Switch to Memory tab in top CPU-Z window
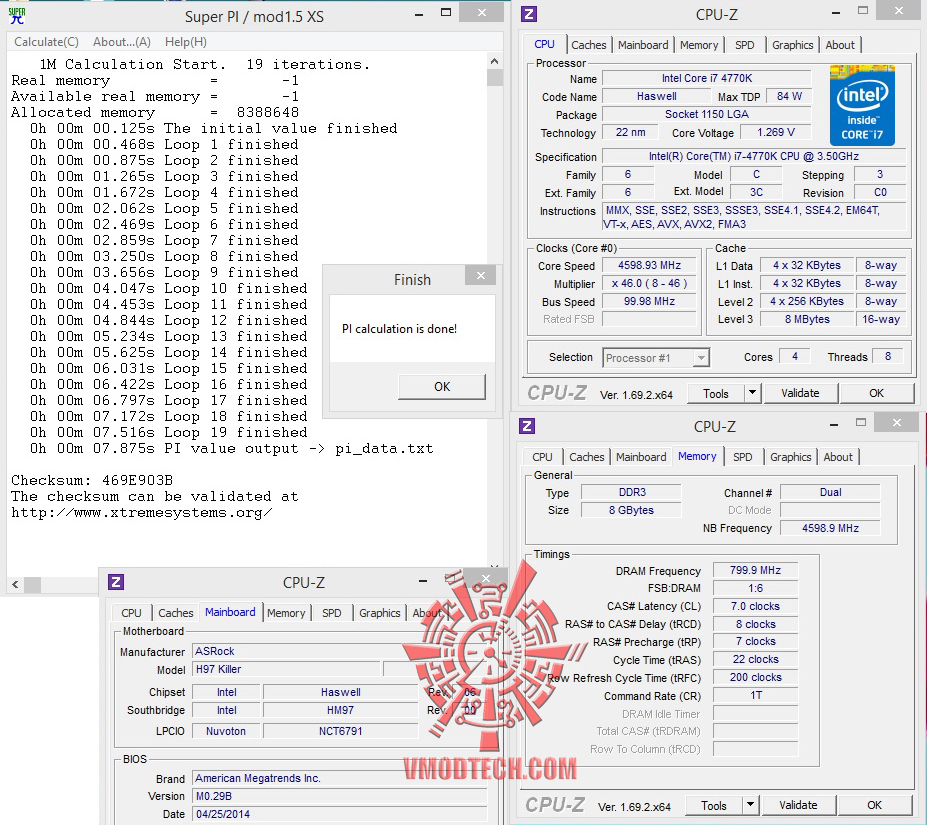927x825 pixels. [x=699, y=45]
